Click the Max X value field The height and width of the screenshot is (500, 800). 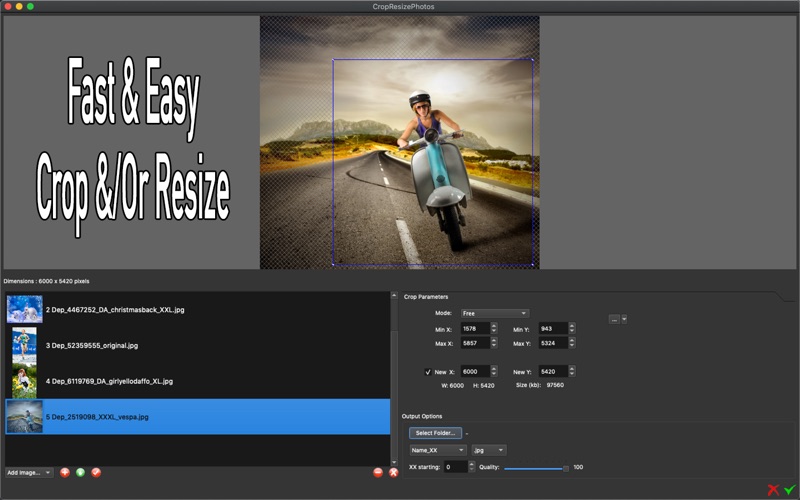[x=475, y=343]
